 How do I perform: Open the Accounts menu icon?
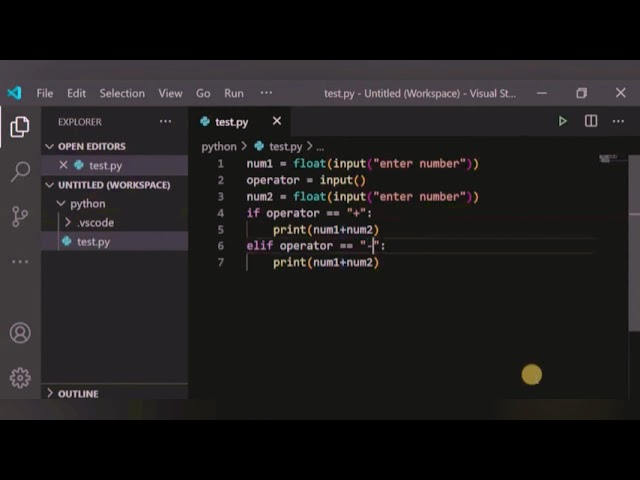tap(20, 333)
